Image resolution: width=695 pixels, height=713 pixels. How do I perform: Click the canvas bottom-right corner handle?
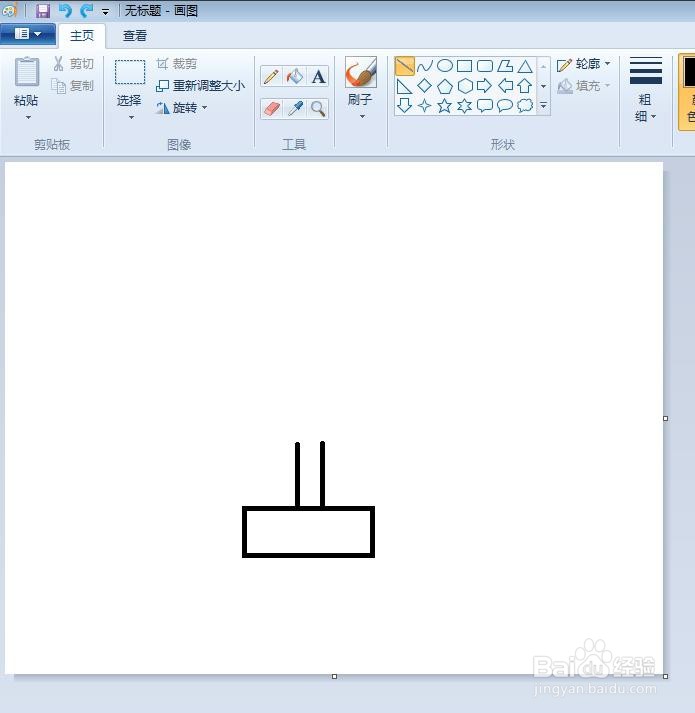point(665,677)
